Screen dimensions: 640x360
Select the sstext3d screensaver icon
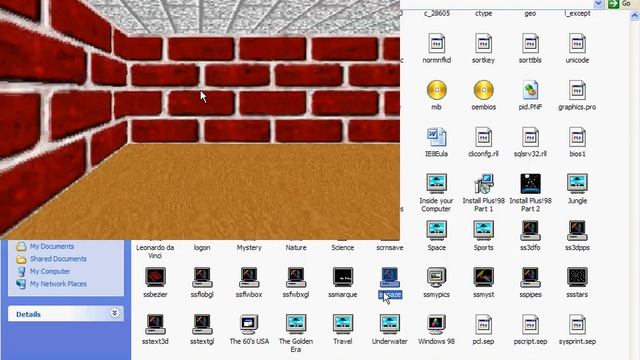pyautogui.click(x=155, y=324)
